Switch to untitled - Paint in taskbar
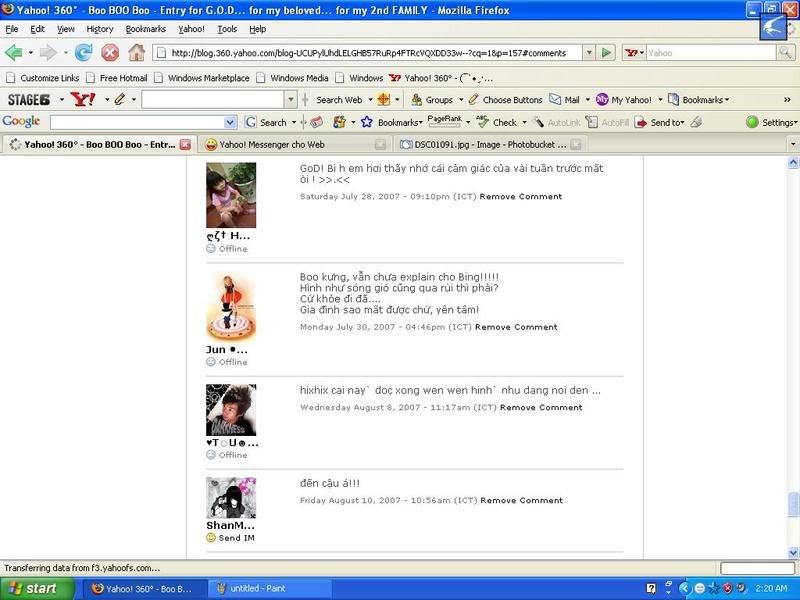The height and width of the screenshot is (600, 800). click(269, 588)
